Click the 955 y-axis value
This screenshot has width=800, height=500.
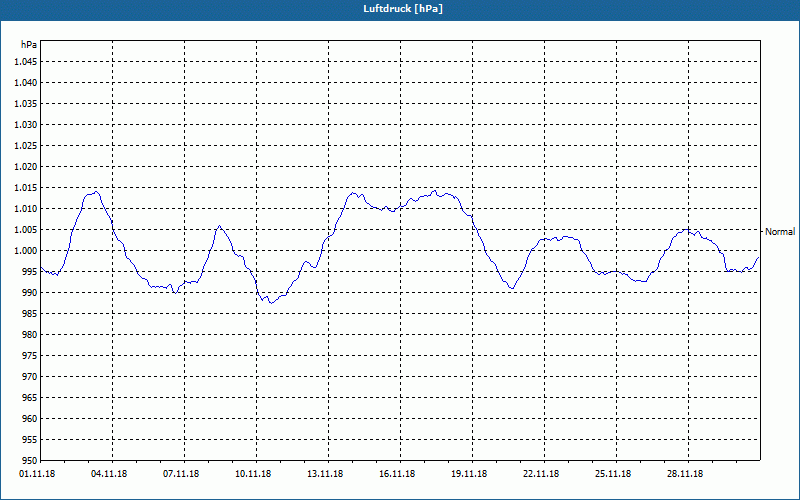30,440
